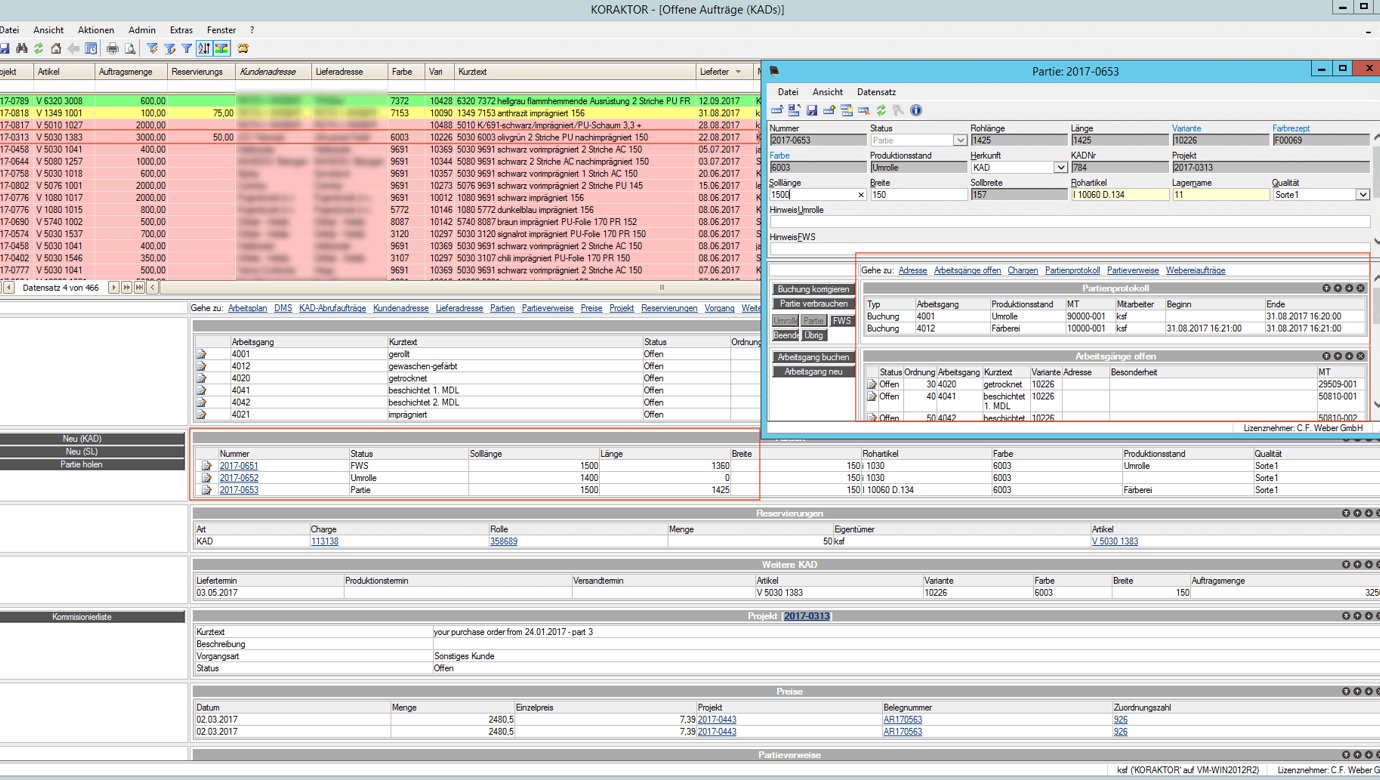Screen dimensions: 1380x780
Task: Click the horizontal scrollbar under the orders table
Action: pyautogui.click(x=450, y=287)
